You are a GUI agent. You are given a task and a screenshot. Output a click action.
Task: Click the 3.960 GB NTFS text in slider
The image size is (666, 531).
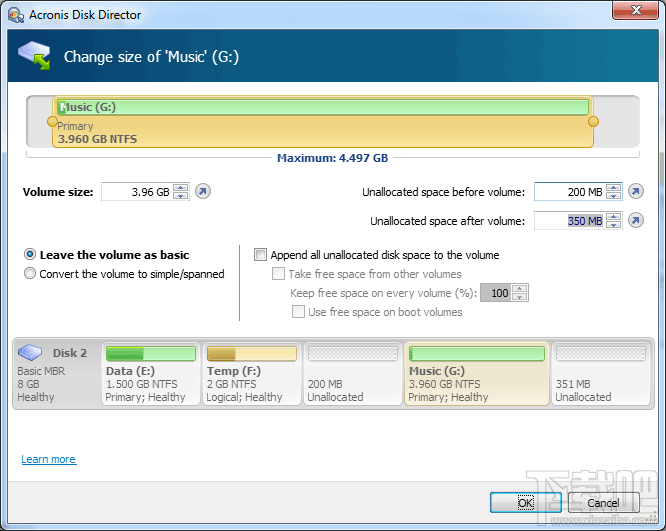pos(98,139)
